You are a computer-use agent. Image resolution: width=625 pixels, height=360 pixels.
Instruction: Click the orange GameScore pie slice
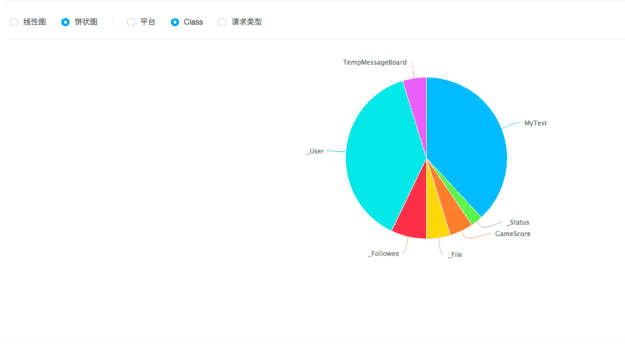pyautogui.click(x=454, y=213)
